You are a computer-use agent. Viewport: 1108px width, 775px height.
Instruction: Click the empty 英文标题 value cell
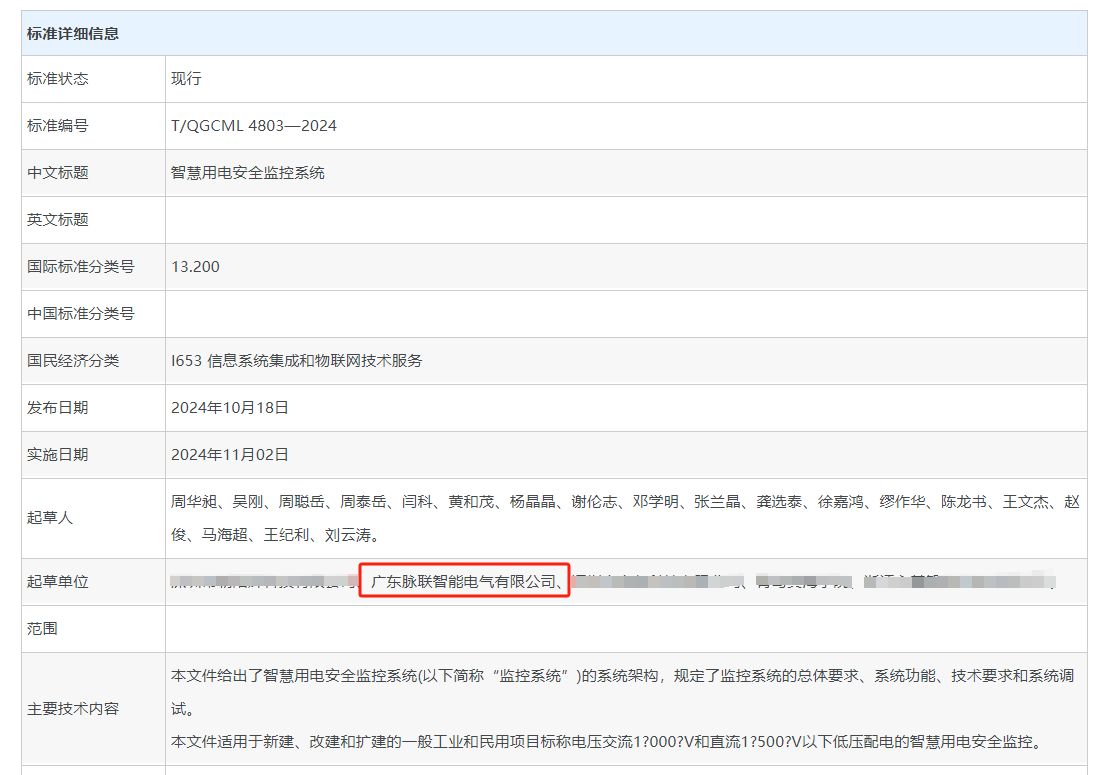pos(625,220)
